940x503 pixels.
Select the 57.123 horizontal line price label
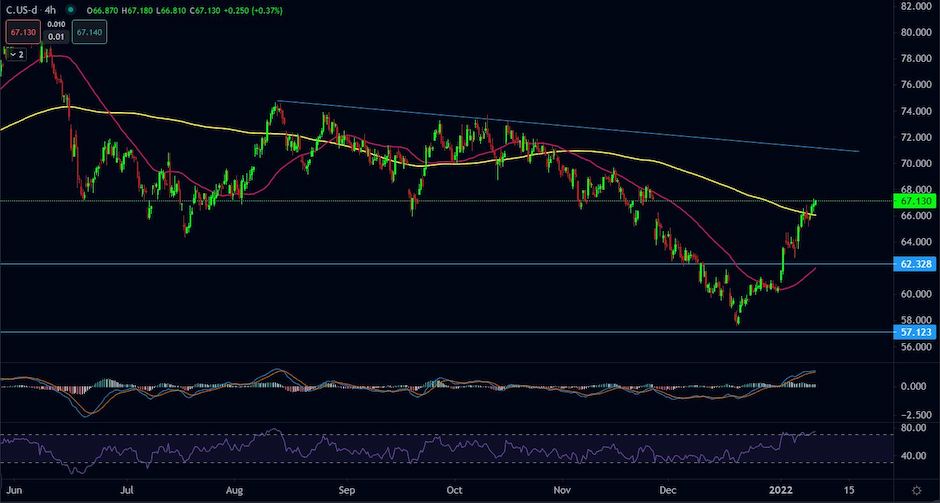[x=916, y=332]
